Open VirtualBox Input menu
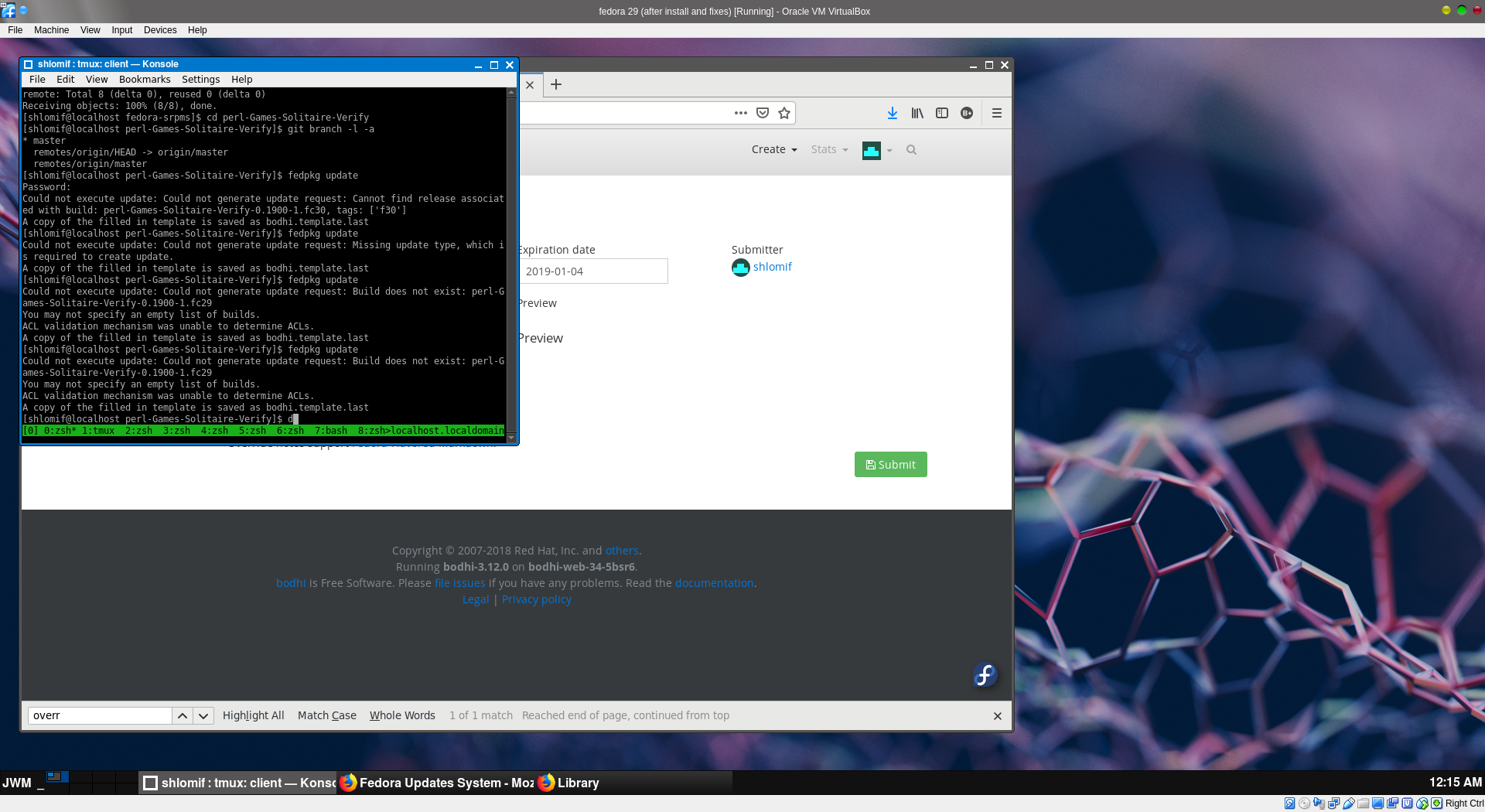Image resolution: width=1485 pixels, height=812 pixels. 122,30
